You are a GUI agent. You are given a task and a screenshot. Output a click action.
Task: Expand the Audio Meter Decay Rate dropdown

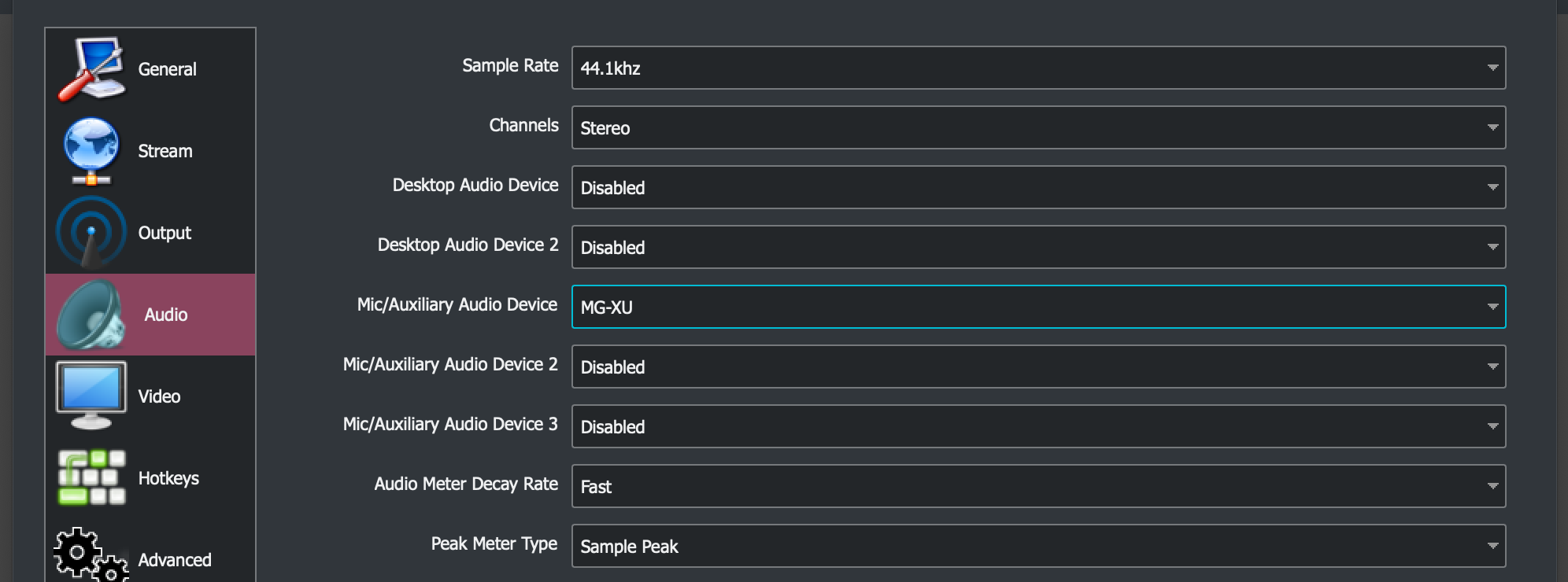[1037, 486]
